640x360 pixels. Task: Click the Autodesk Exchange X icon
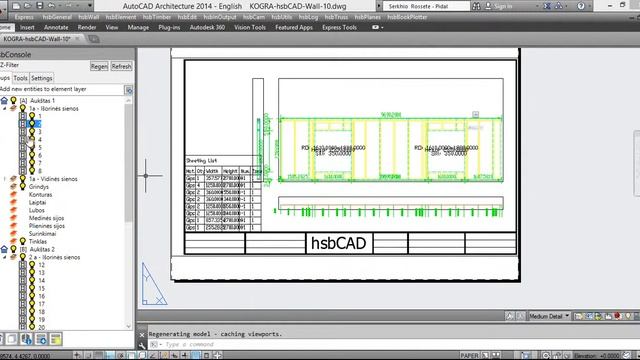(547, 6)
